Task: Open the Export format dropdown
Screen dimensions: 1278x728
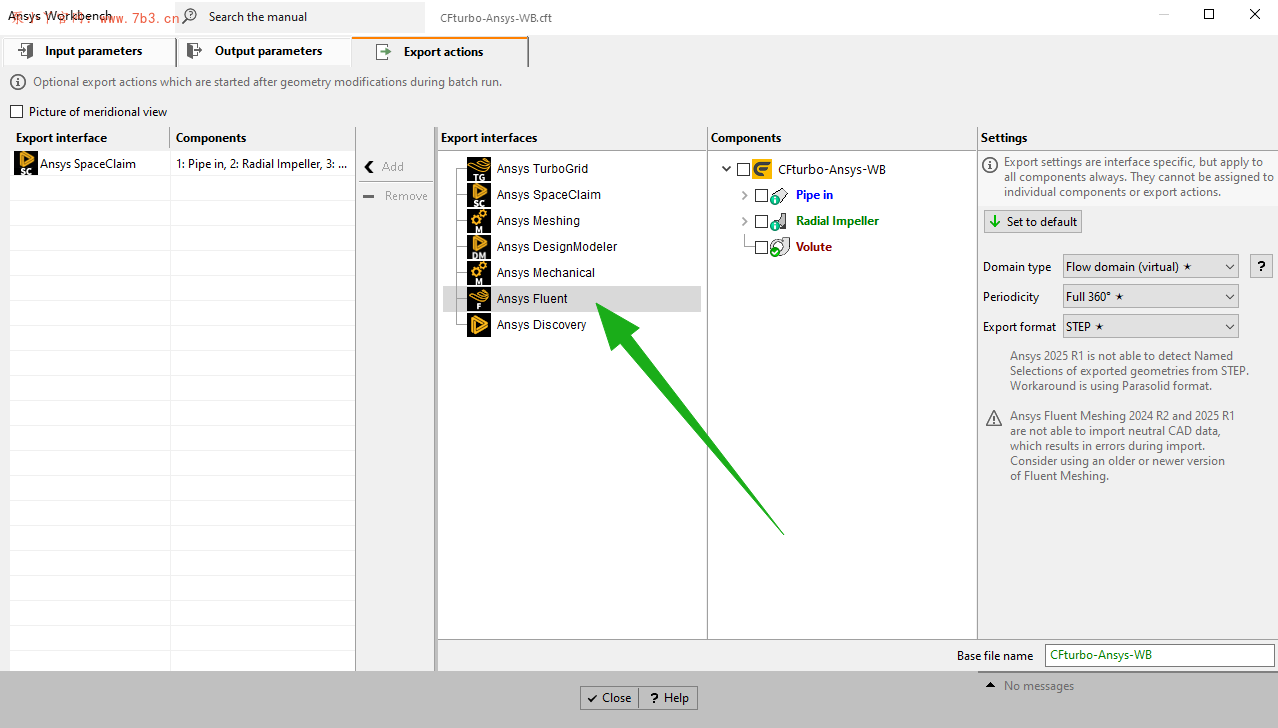Action: click(x=1150, y=327)
